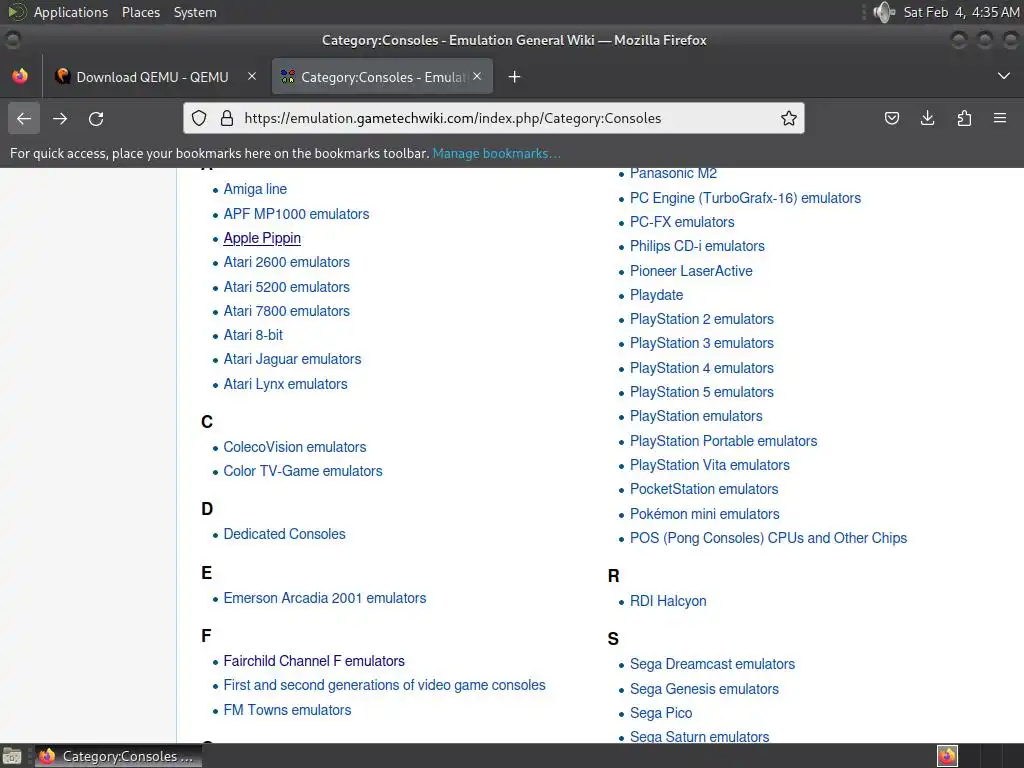Open Atari 5200 emulators link
Image resolution: width=1024 pixels, height=768 pixels.
pyautogui.click(x=286, y=287)
